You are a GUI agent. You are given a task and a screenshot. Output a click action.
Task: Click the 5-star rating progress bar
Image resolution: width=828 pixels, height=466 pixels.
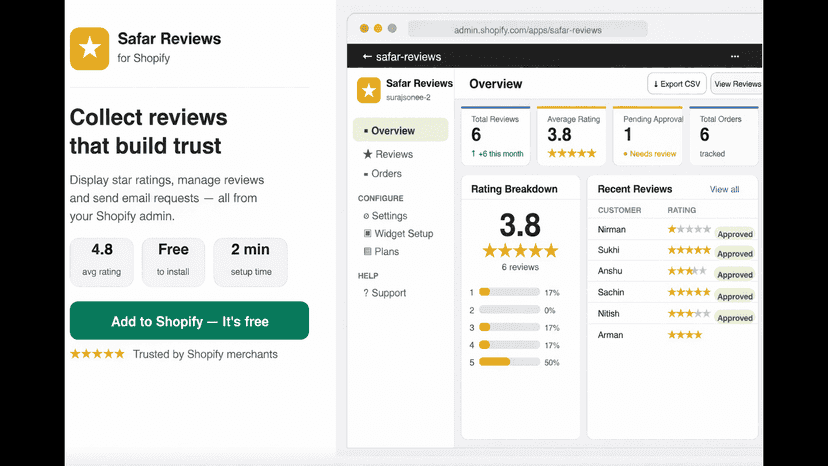pos(509,362)
